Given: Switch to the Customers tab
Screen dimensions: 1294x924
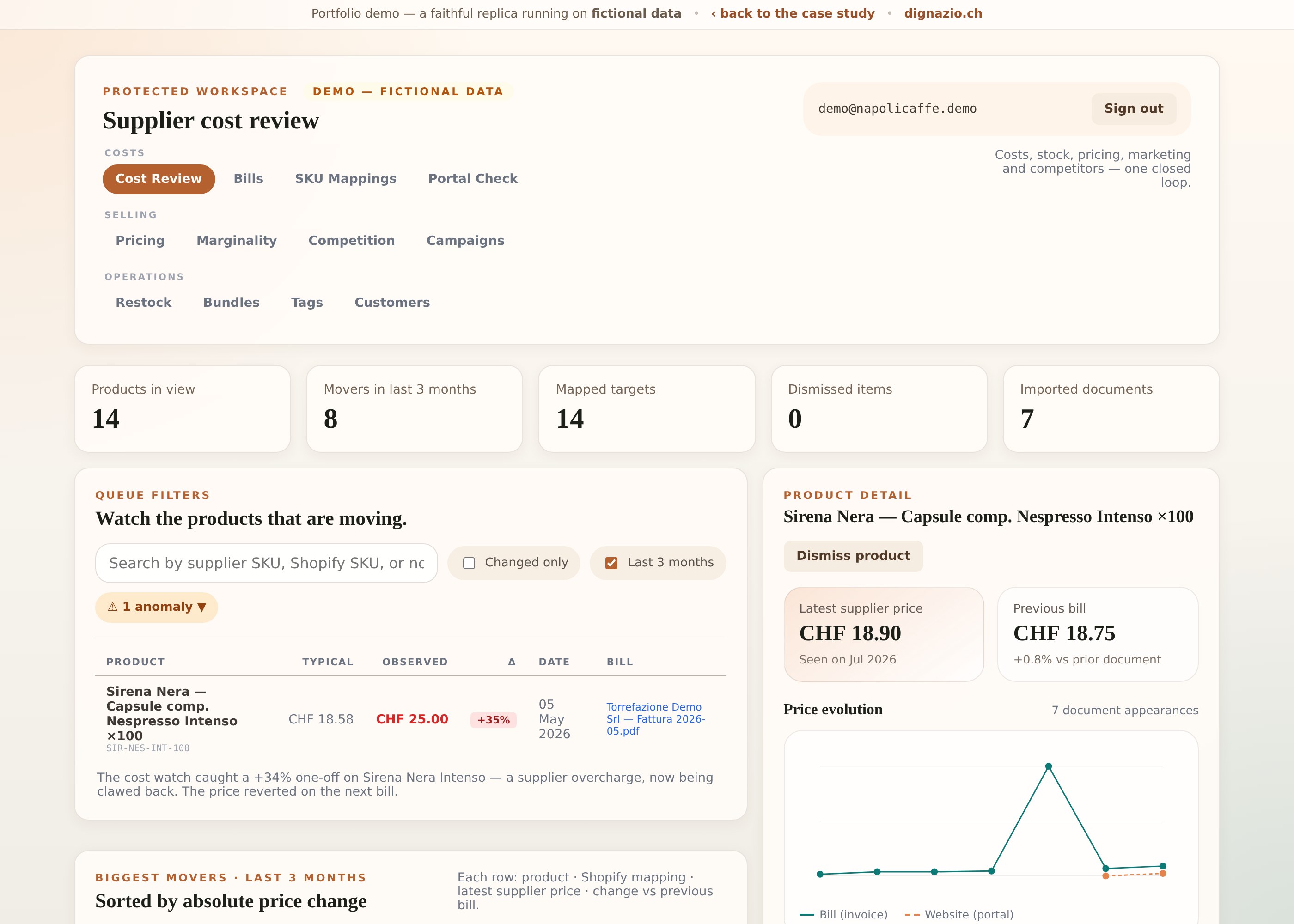Looking at the screenshot, I should point(392,303).
